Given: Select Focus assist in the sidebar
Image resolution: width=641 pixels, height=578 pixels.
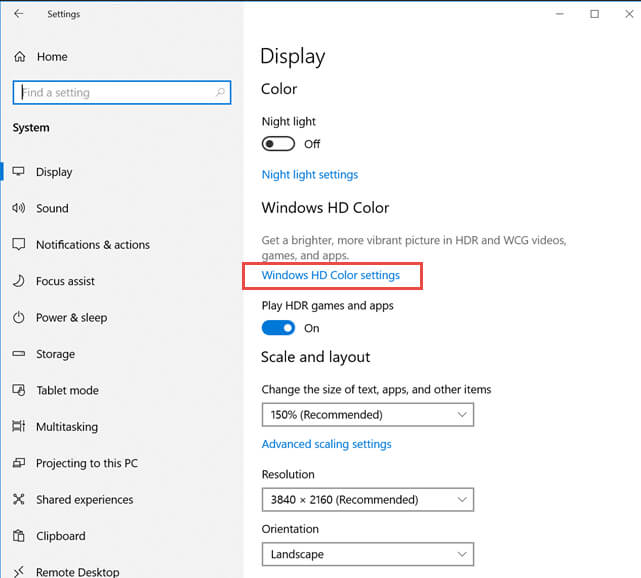Looking at the screenshot, I should coord(65,281).
